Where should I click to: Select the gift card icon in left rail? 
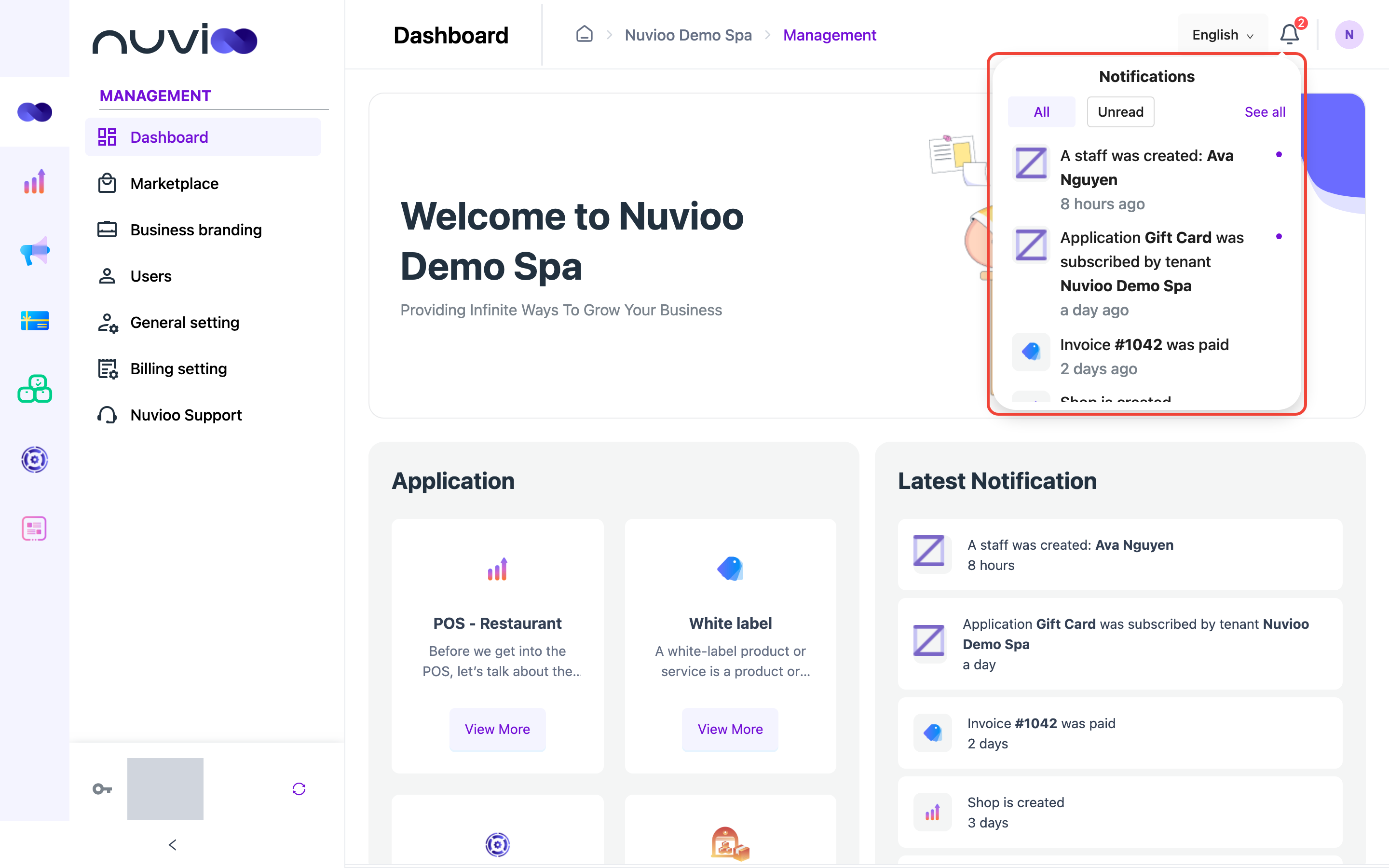click(34, 320)
